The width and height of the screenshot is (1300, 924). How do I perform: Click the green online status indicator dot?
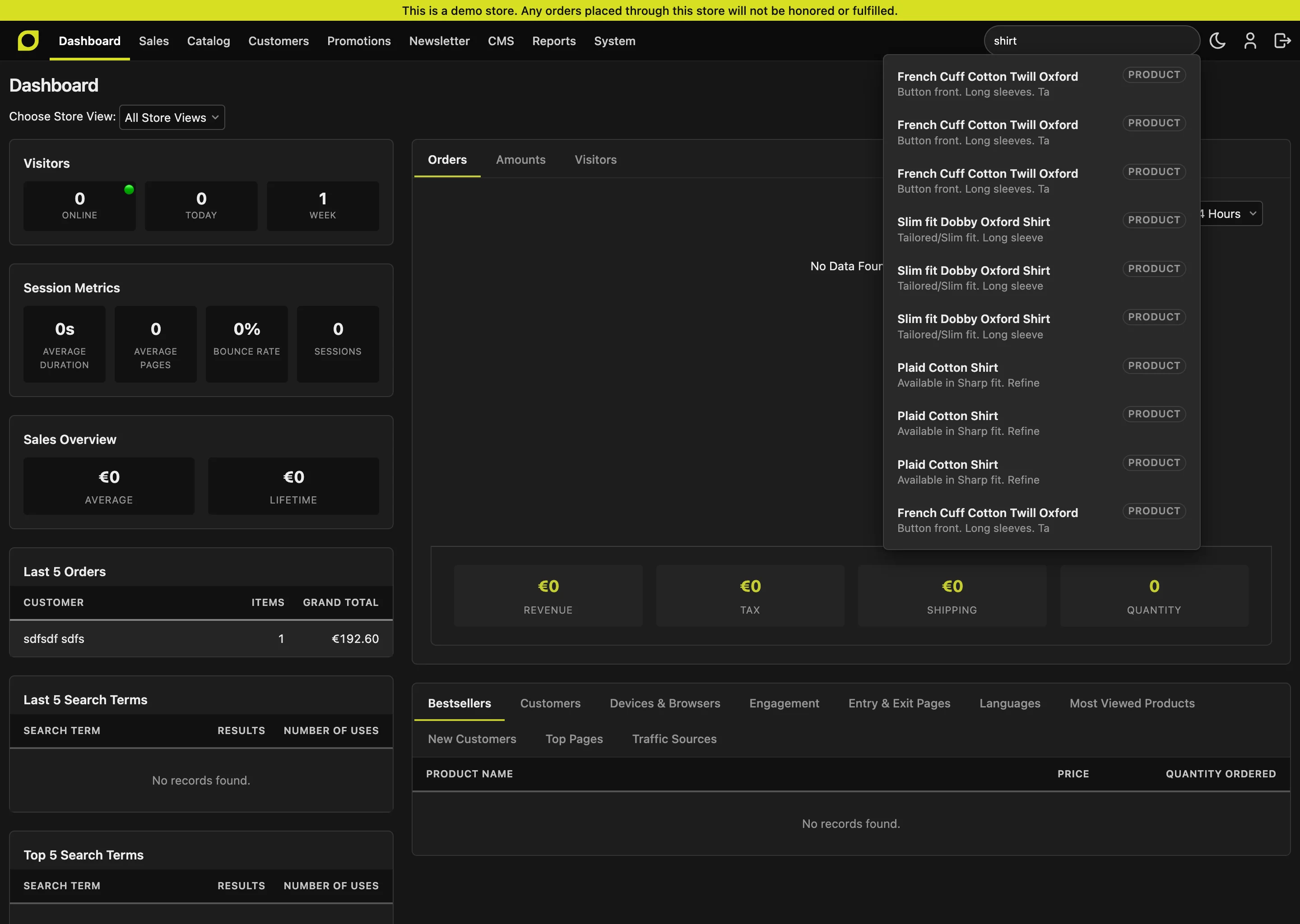129,189
